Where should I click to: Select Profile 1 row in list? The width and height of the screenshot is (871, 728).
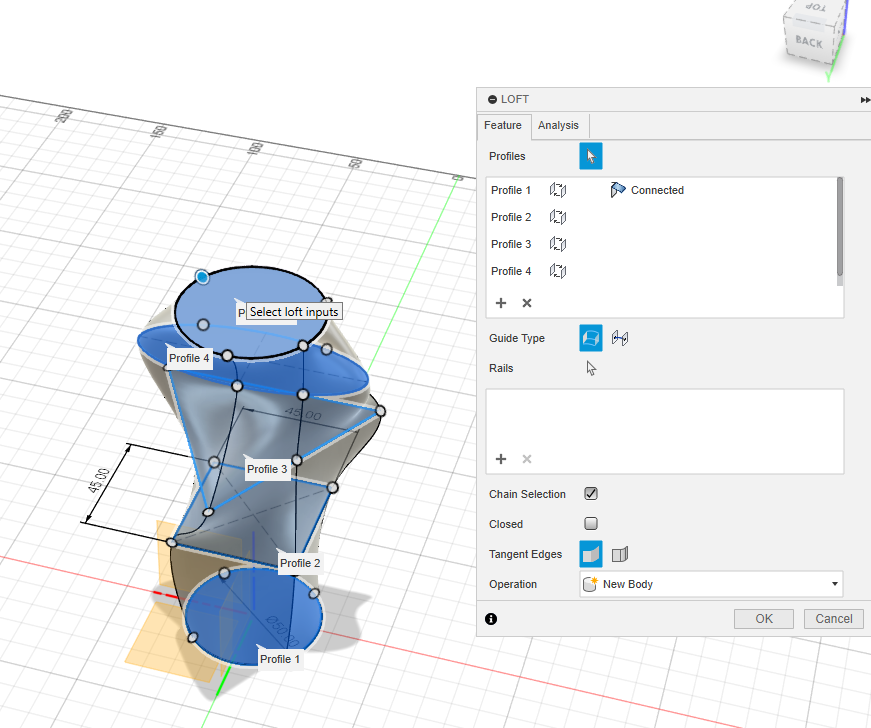tap(661, 190)
